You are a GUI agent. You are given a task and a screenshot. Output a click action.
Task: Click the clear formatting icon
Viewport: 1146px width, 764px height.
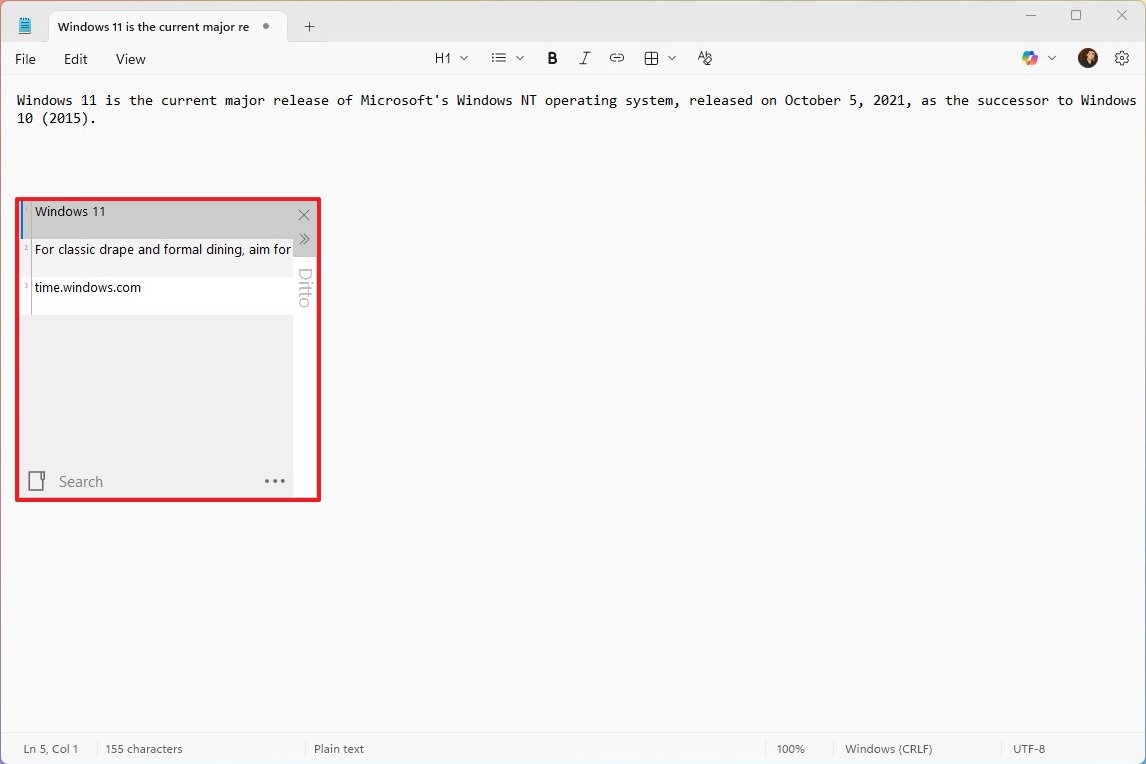(705, 59)
